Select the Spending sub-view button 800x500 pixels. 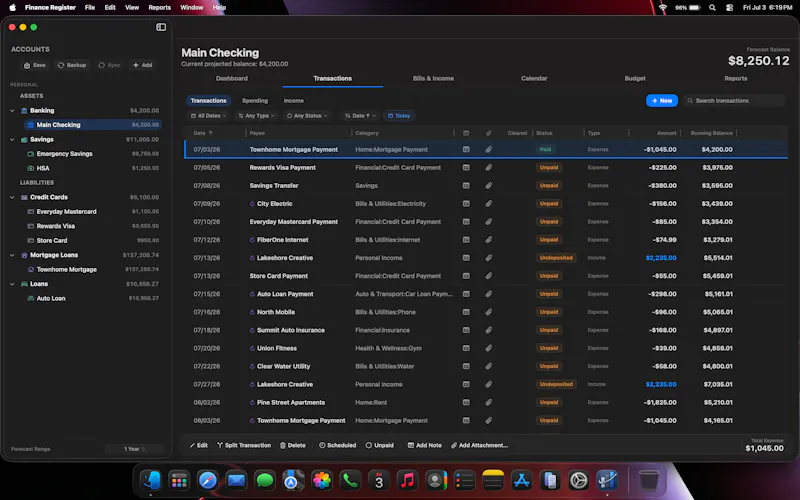pyautogui.click(x=255, y=101)
